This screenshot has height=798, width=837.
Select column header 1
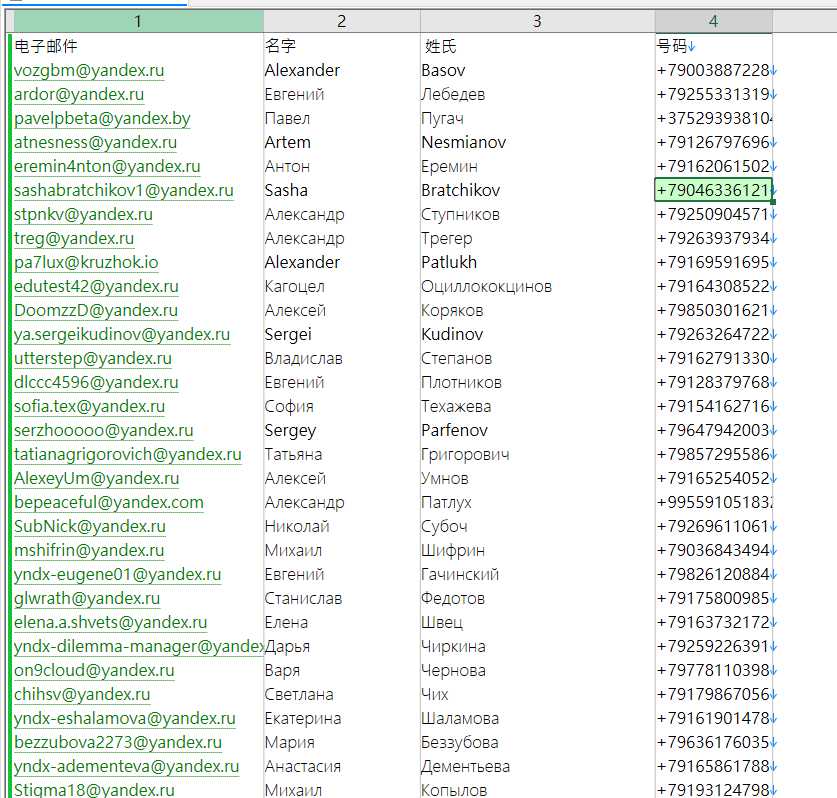click(x=138, y=21)
